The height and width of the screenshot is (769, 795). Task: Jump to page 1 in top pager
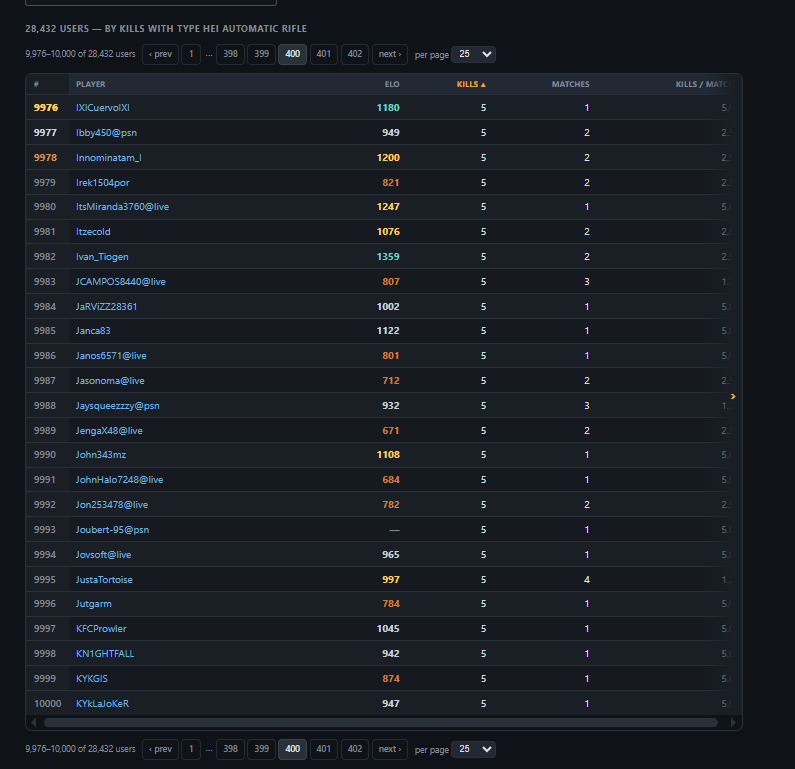point(191,54)
